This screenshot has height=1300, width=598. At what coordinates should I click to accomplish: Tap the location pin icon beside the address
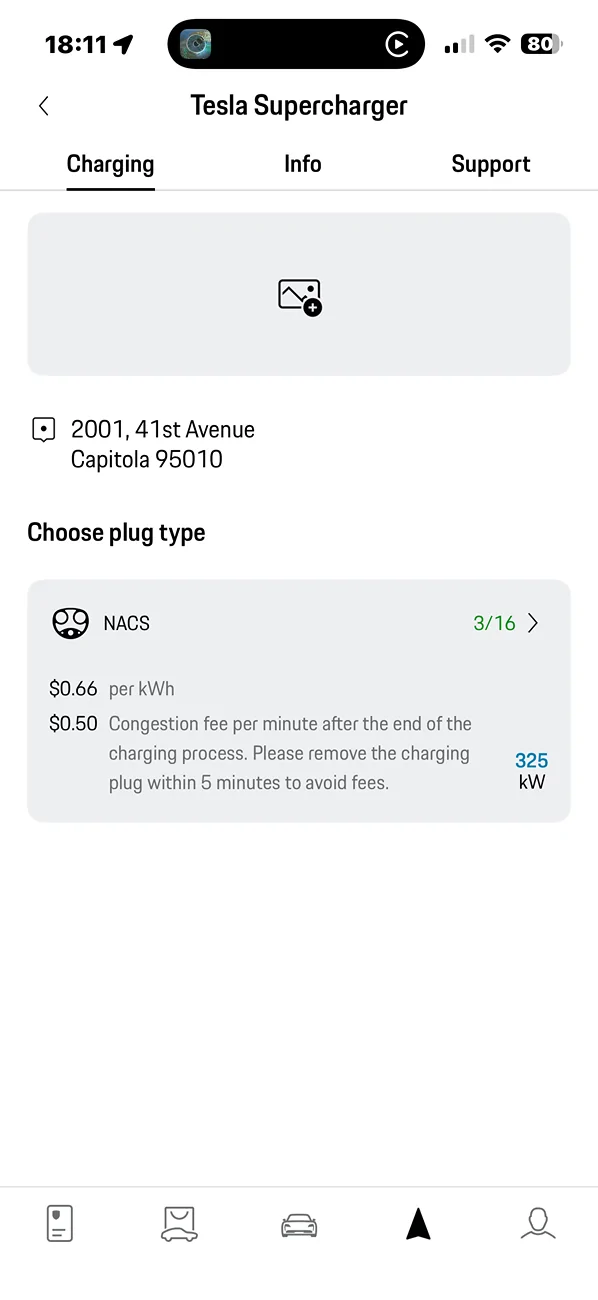[x=43, y=428]
